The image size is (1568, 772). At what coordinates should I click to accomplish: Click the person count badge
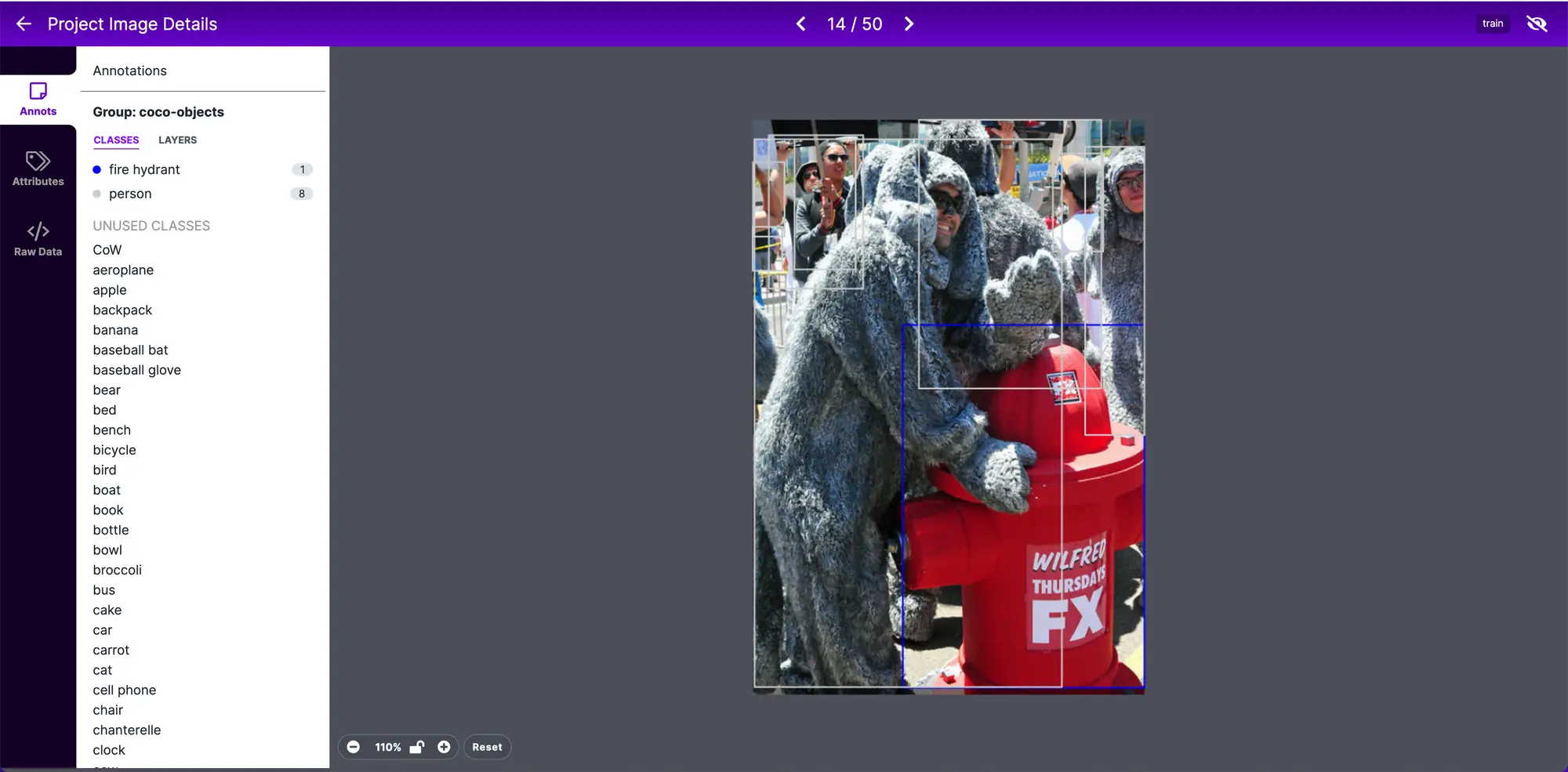tap(302, 194)
